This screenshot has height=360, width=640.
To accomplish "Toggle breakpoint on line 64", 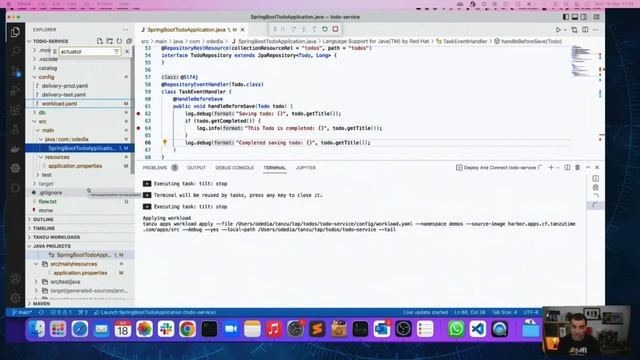I will (x=138, y=128).
